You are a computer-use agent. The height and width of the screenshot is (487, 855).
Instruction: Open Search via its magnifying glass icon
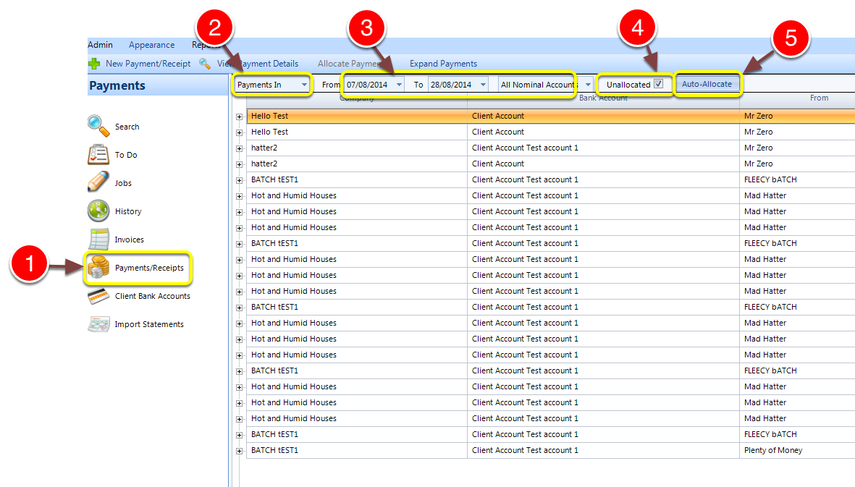click(98, 126)
